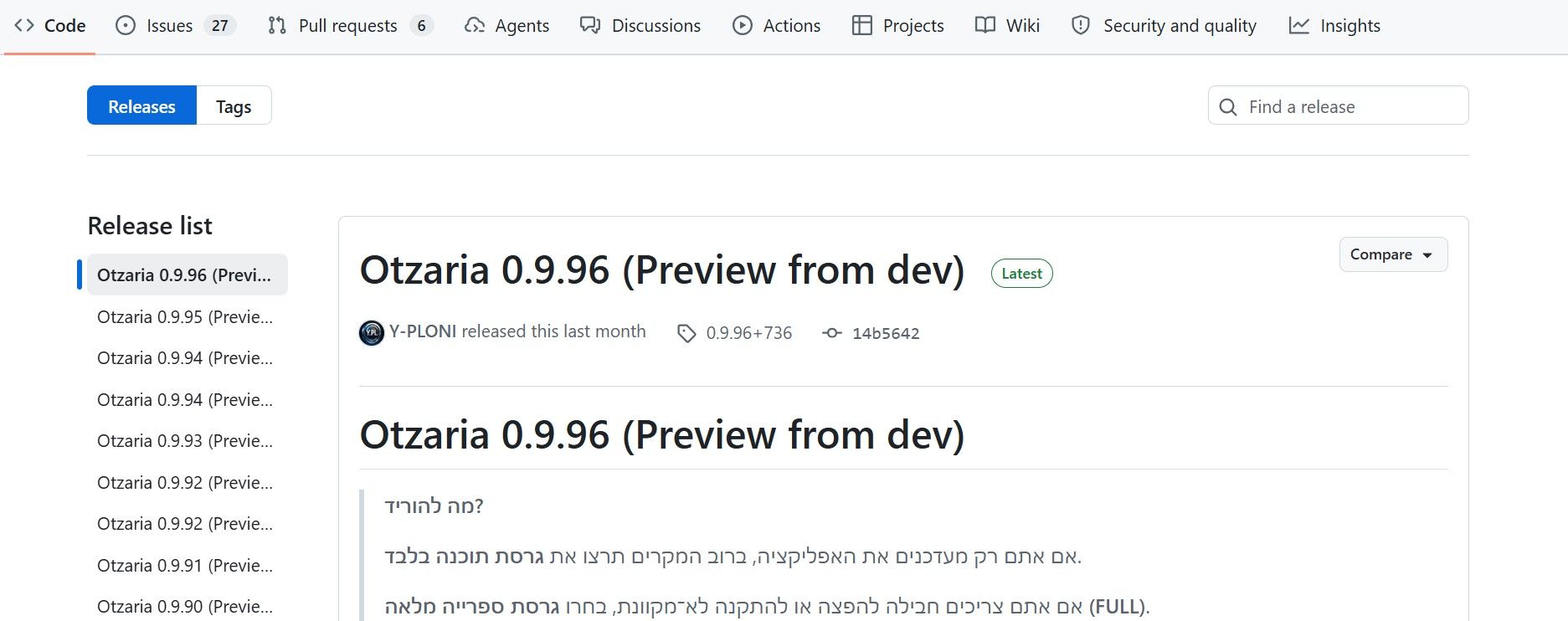Switch to the Agents tab
Screen dimensions: 1568x621
point(507,26)
